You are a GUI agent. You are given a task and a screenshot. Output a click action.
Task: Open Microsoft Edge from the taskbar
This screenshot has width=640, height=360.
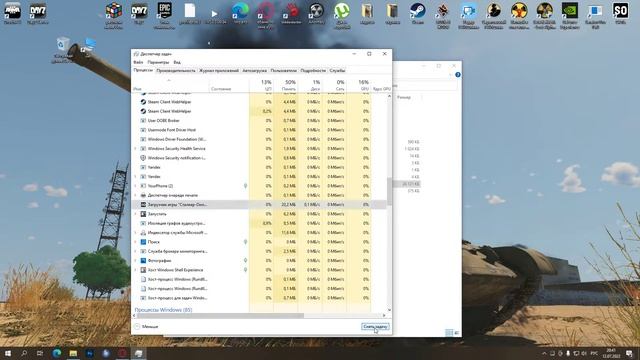pyautogui.click(x=56, y=353)
